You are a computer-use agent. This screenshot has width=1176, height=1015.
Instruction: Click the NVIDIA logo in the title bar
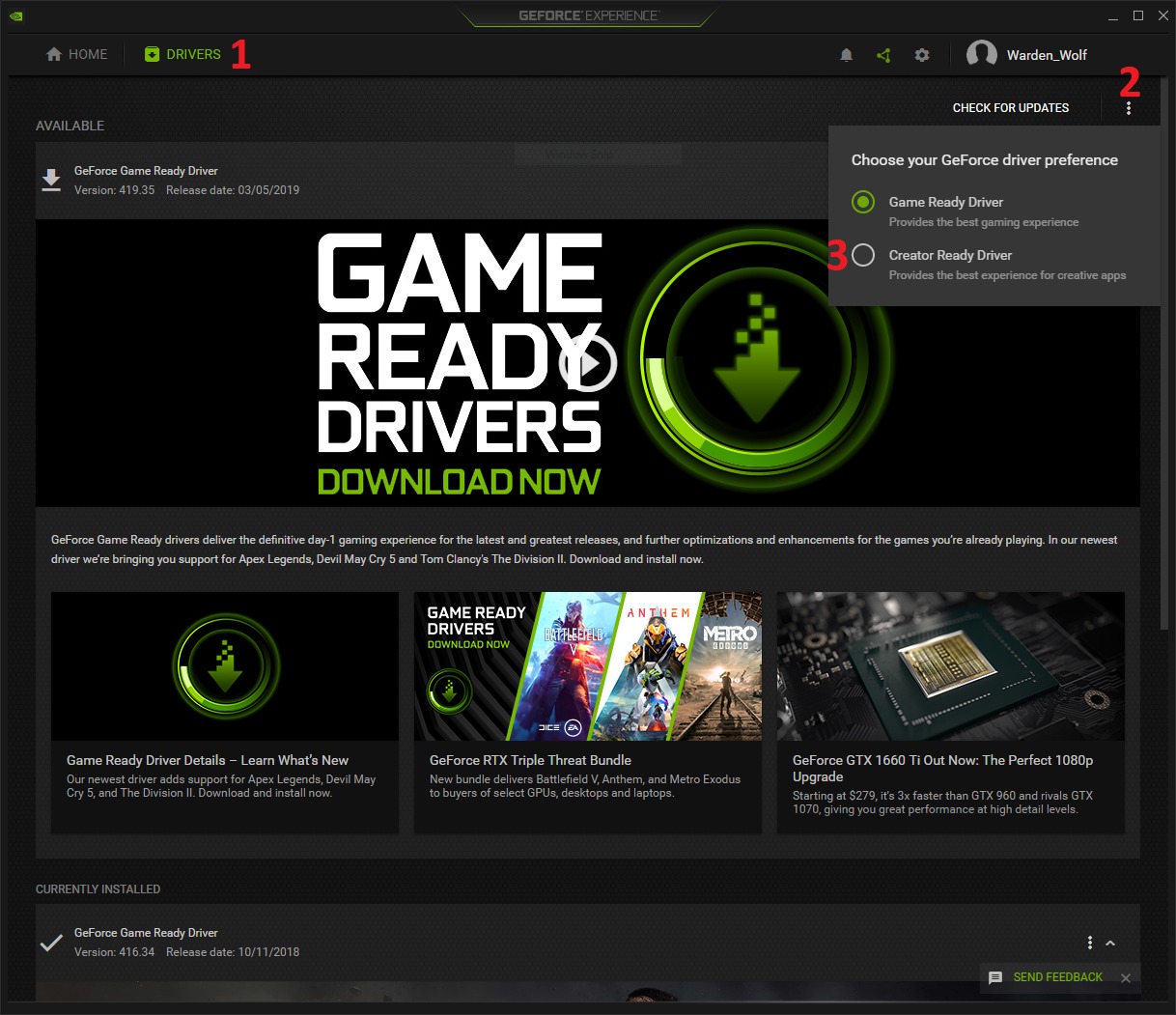click(16, 15)
